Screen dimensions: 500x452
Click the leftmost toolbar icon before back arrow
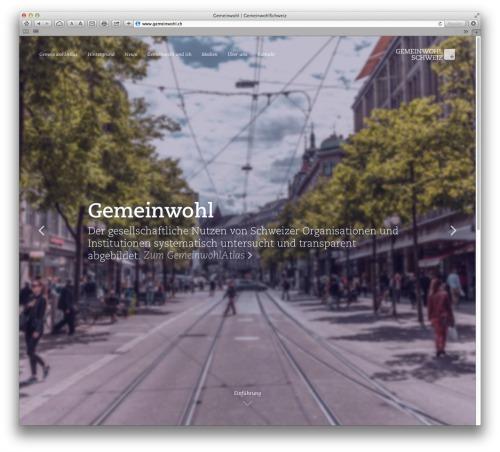pyautogui.click(x=27, y=24)
